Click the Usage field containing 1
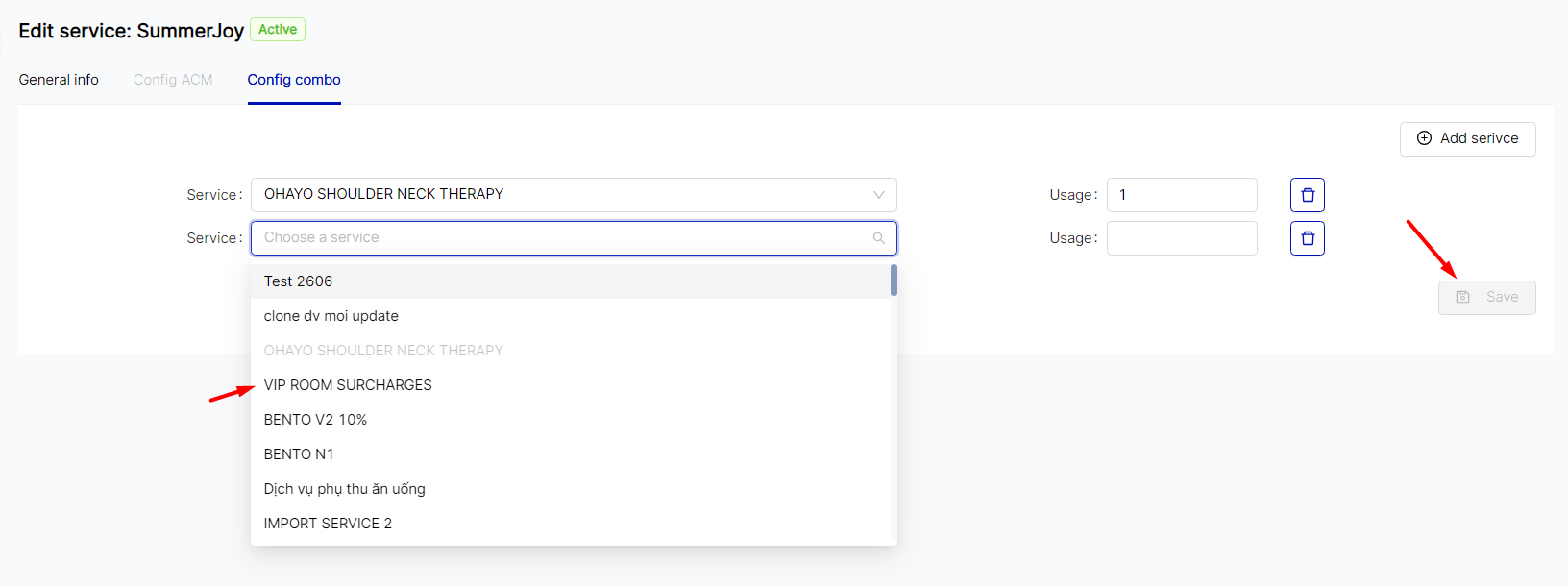1568x586 pixels. click(x=1182, y=195)
